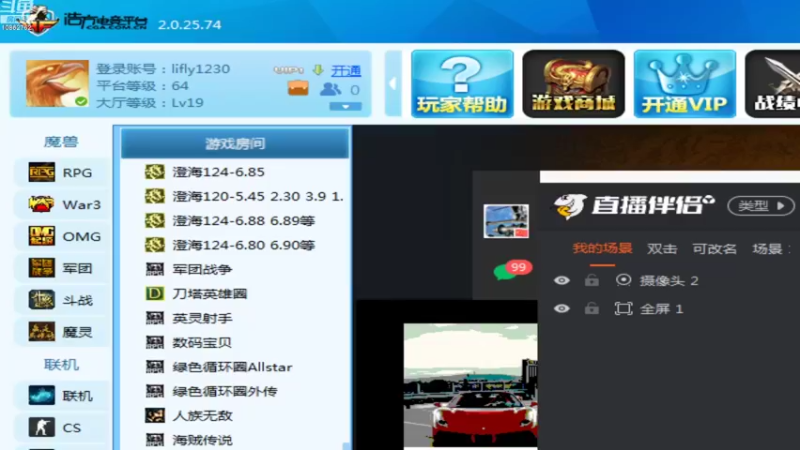
Task: Click the 登录账号 lifly1230 text
Action: pos(163,69)
